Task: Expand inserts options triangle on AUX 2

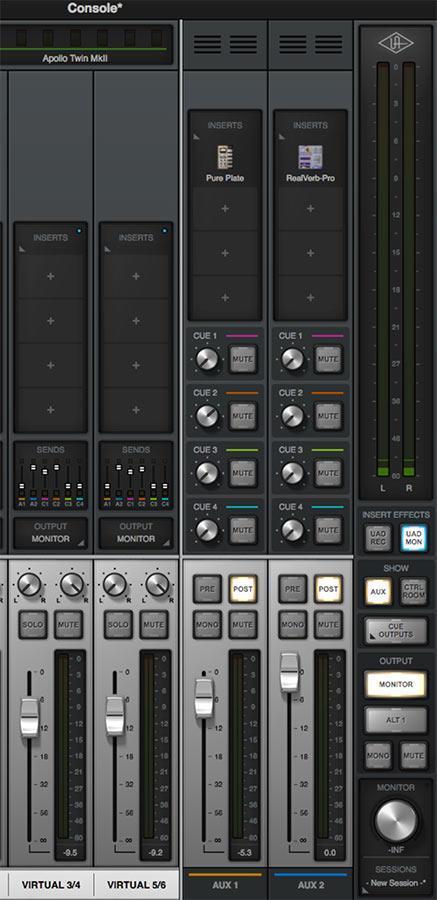Action: click(x=282, y=137)
